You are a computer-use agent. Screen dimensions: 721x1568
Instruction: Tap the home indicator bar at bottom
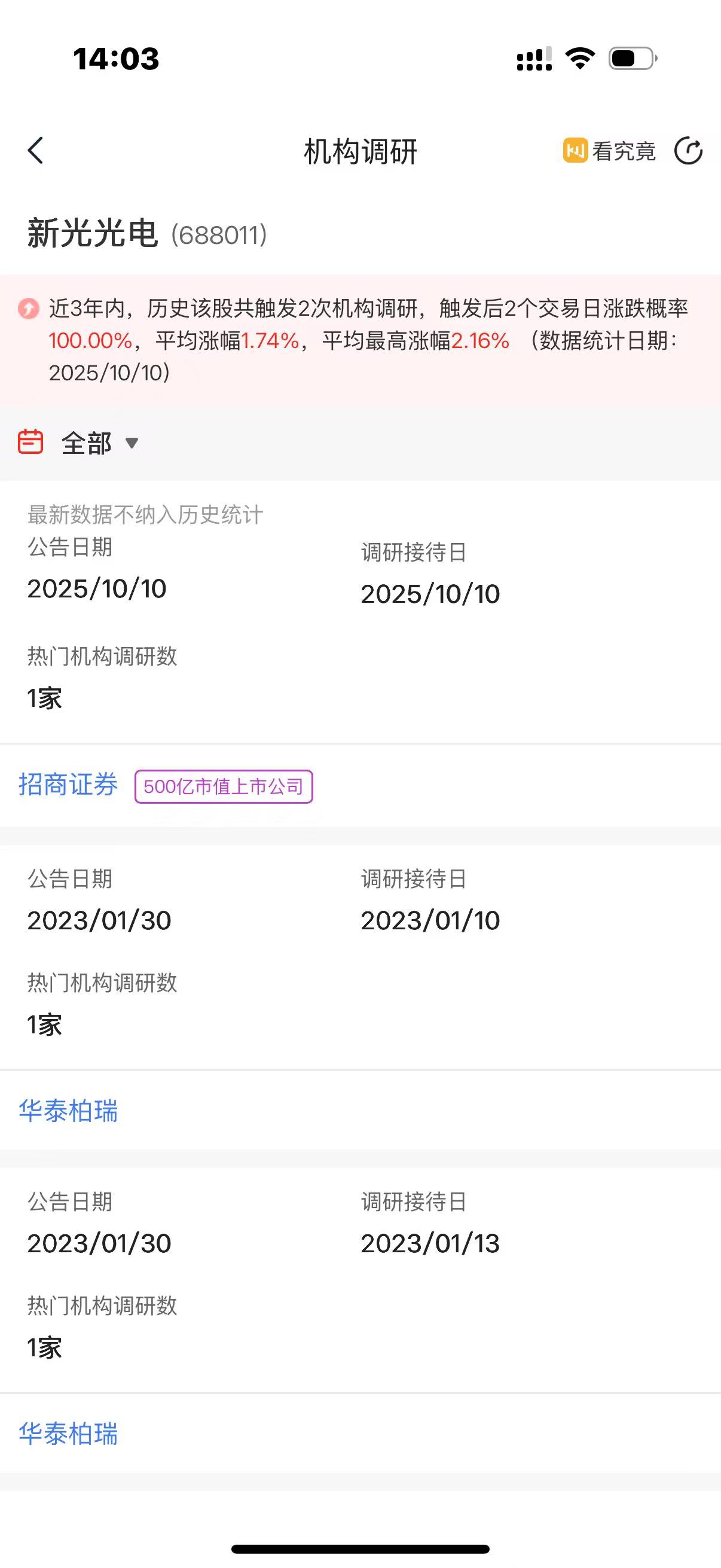click(x=360, y=1548)
